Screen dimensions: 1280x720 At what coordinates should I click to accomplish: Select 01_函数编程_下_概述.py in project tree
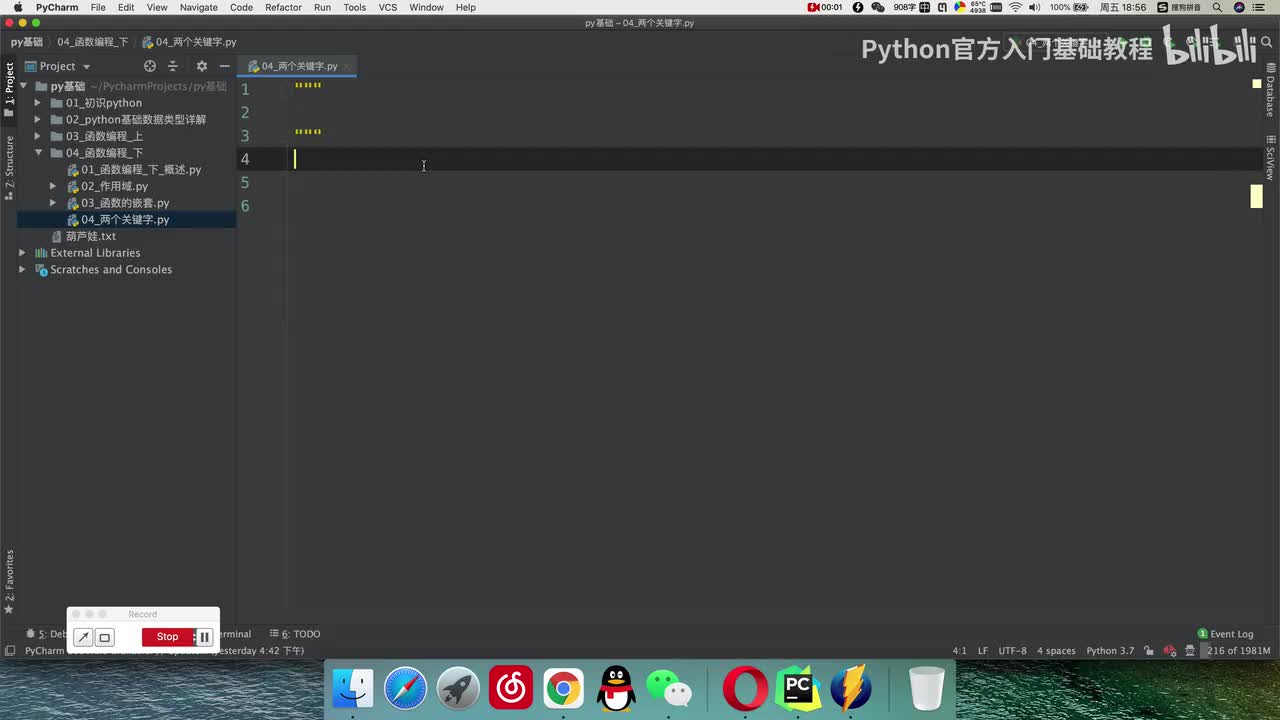point(141,170)
